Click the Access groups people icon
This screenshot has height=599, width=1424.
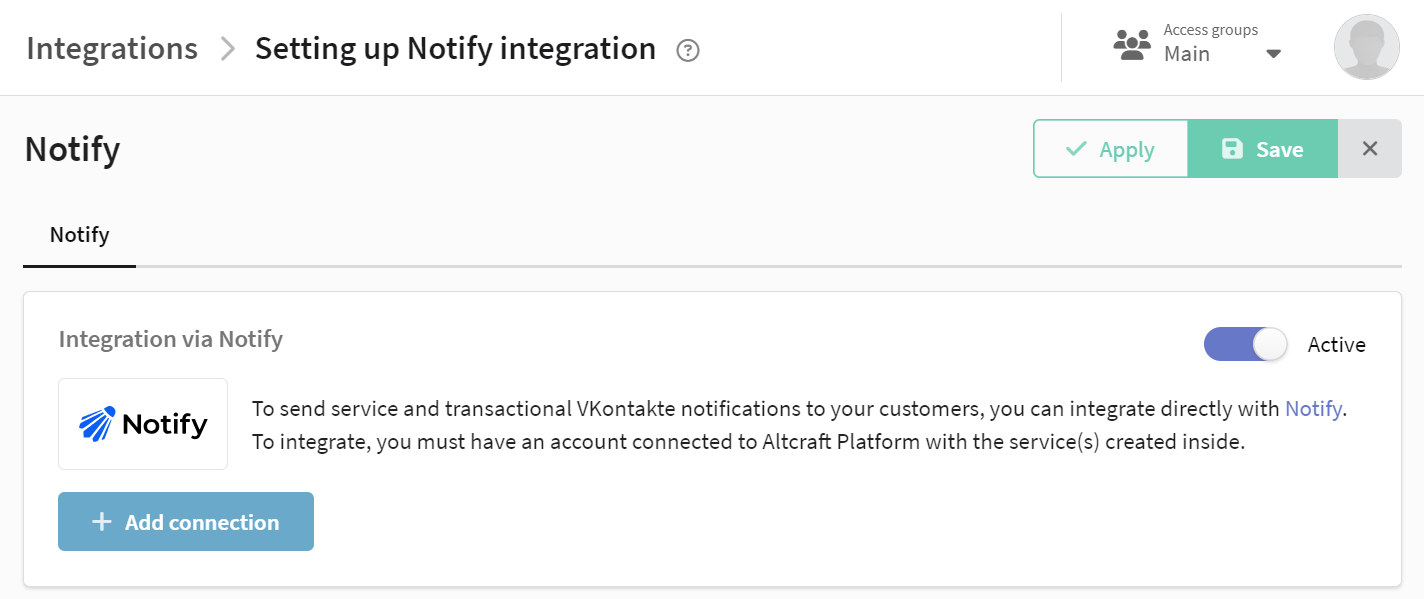point(1132,46)
